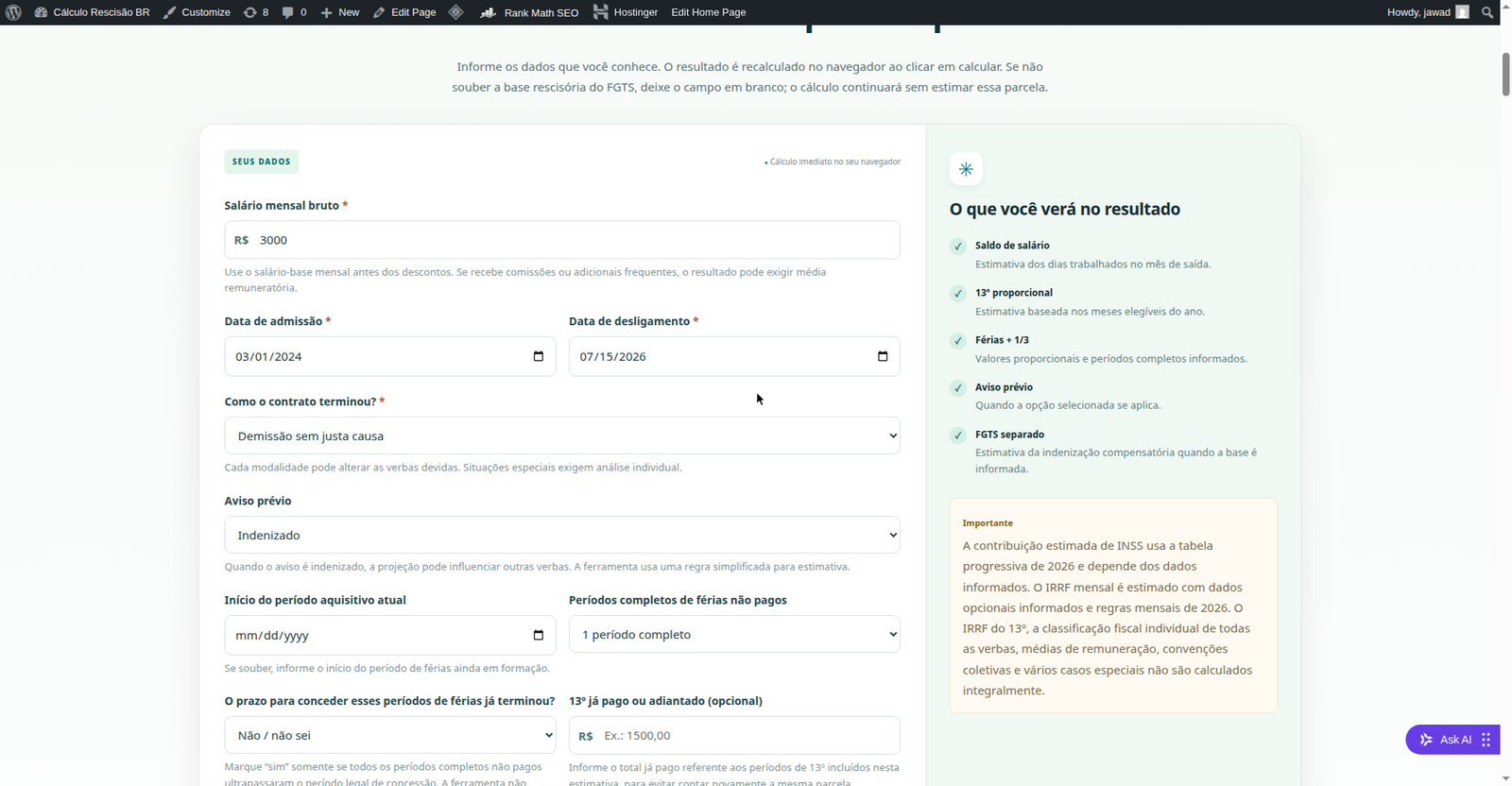Open Cálculo Rescisão BR site menu
The height and width of the screenshot is (786, 1512).
[92, 12]
